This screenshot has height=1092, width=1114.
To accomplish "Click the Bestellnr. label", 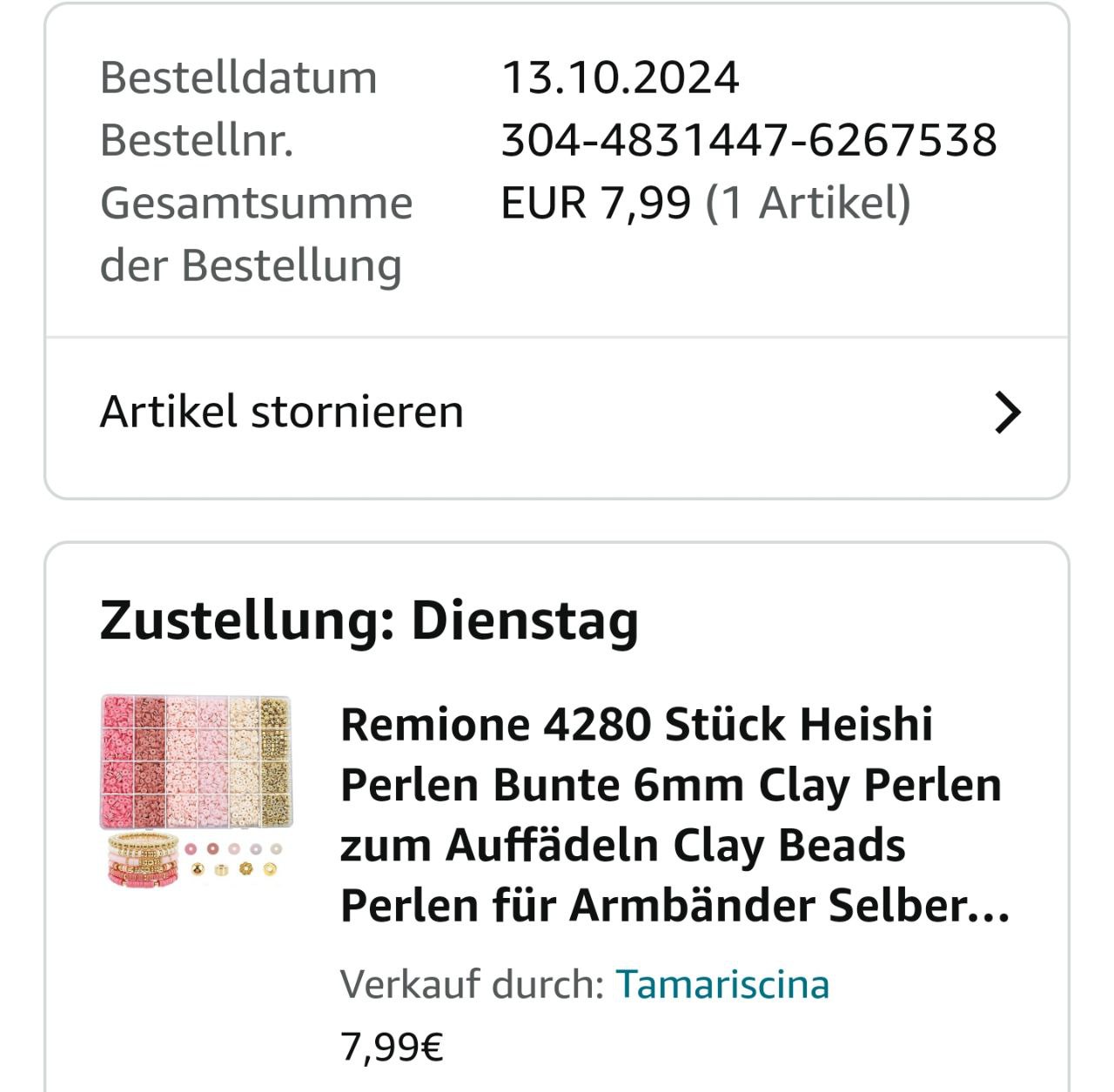I will point(197,140).
